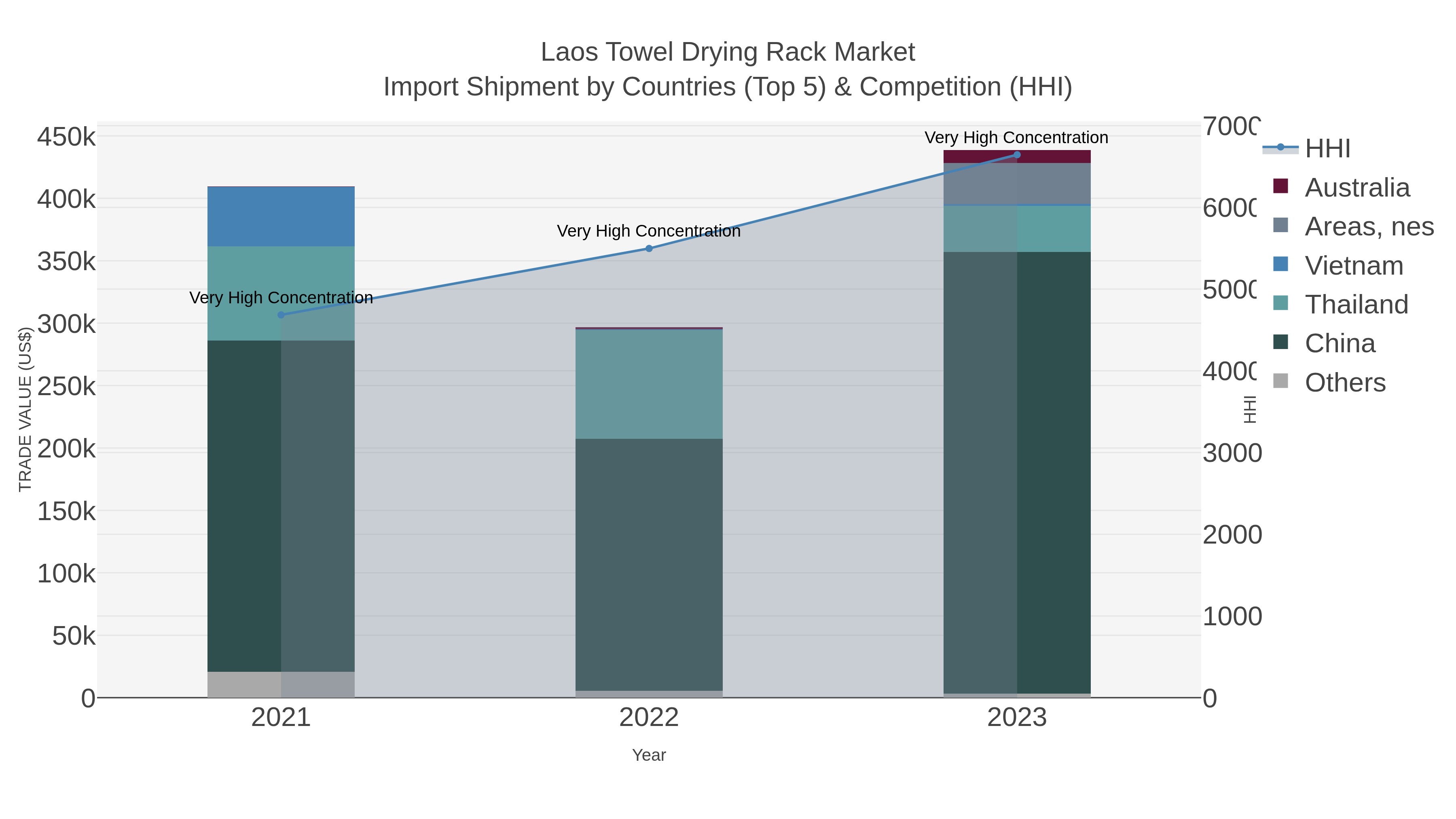Viewport: 1456px width, 819px height.
Task: Click the "TRADE VALUE (US$)" axis title
Action: (25, 409)
